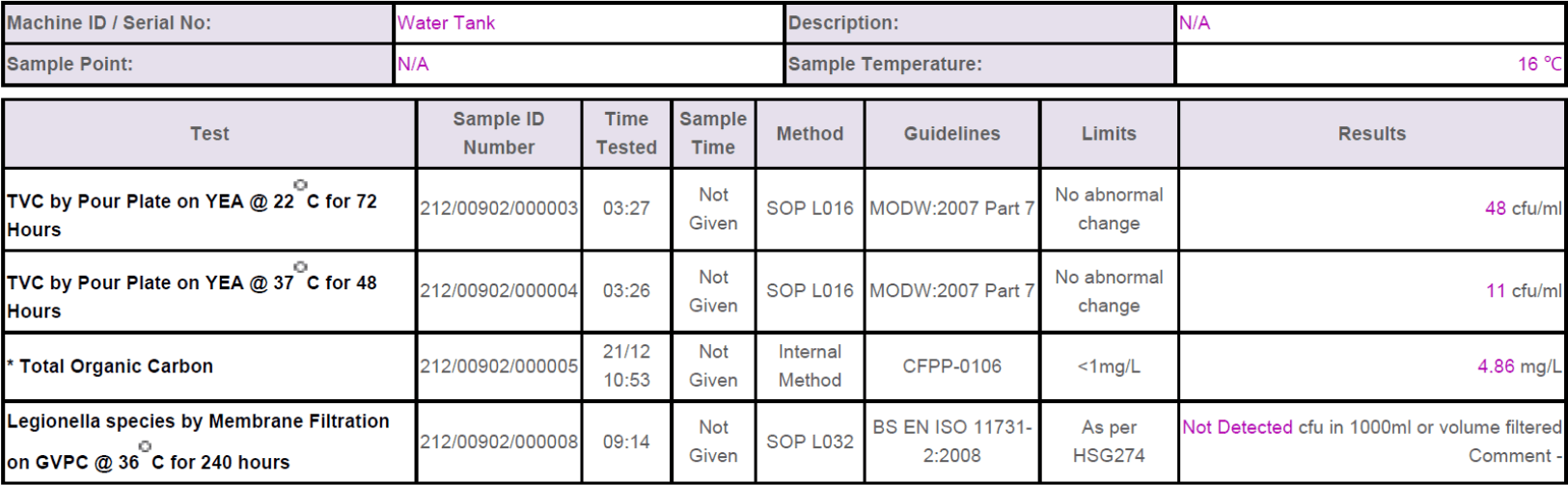Select sample ID 212/00902/000008
Viewport: 1568px width, 485px height.
[499, 442]
